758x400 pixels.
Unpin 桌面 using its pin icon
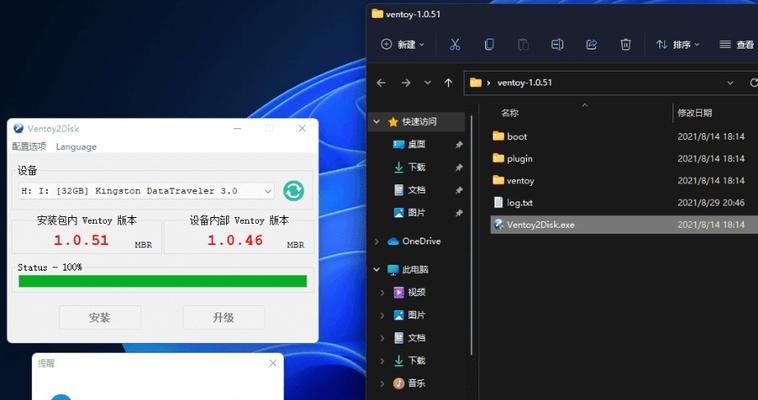[x=459, y=145]
